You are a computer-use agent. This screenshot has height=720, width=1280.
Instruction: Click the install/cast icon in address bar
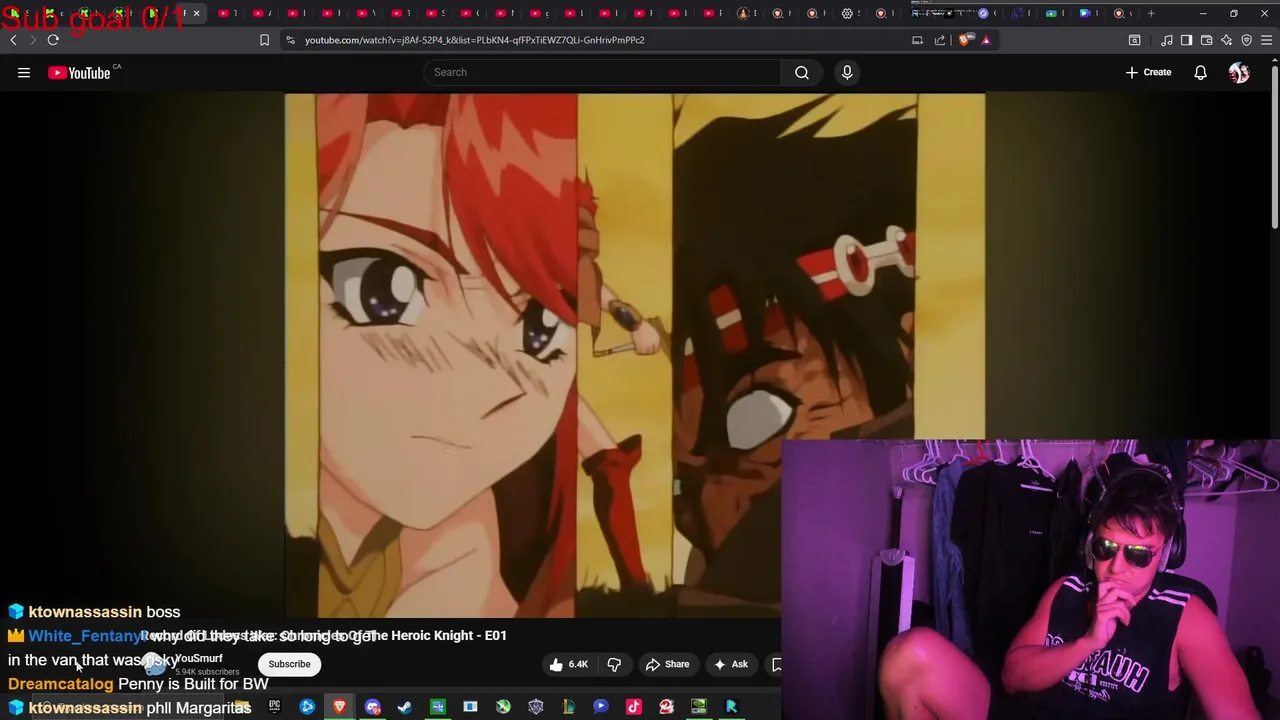click(x=917, y=40)
